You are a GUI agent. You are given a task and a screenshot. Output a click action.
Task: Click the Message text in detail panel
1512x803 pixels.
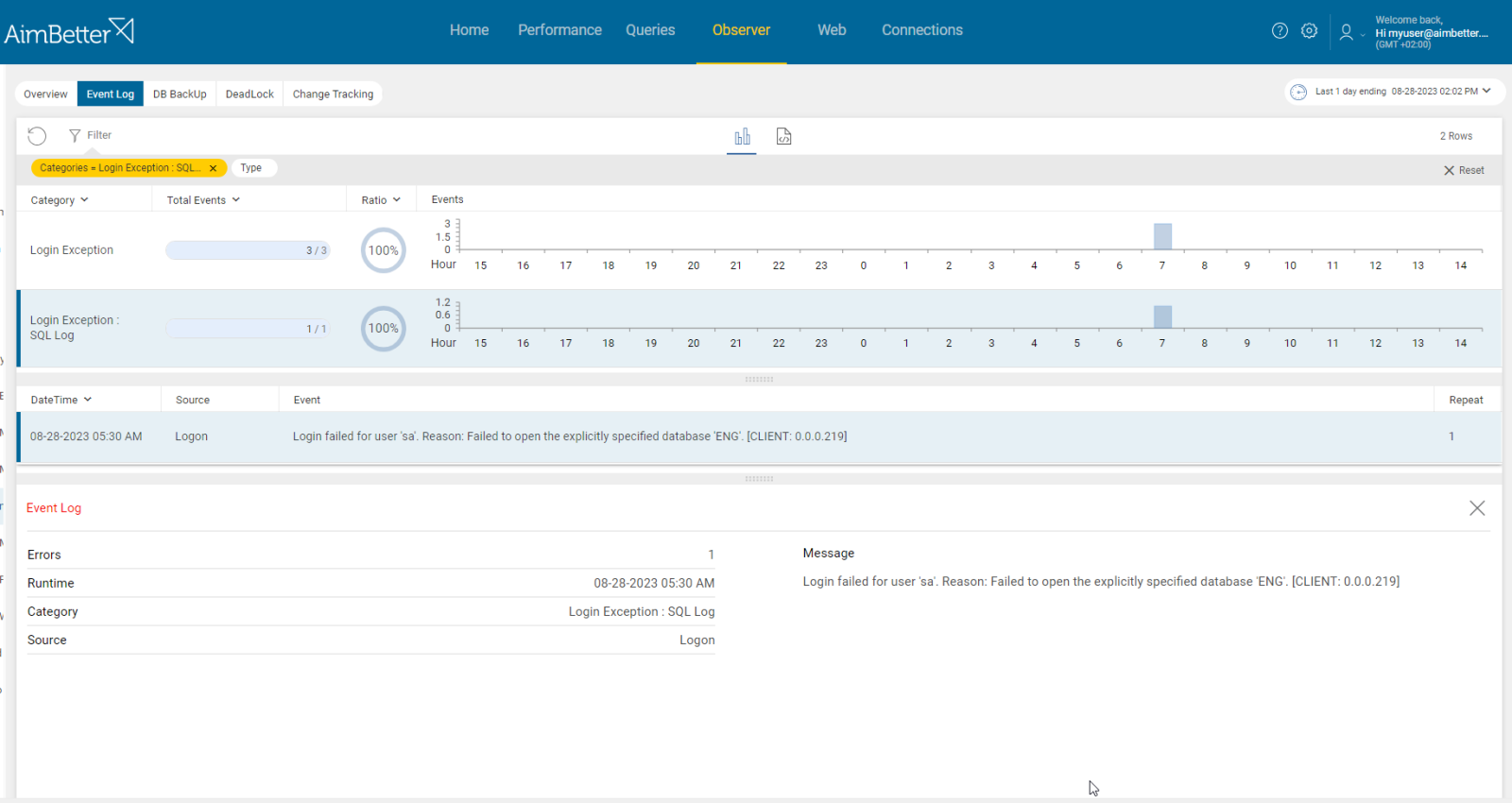(1101, 582)
